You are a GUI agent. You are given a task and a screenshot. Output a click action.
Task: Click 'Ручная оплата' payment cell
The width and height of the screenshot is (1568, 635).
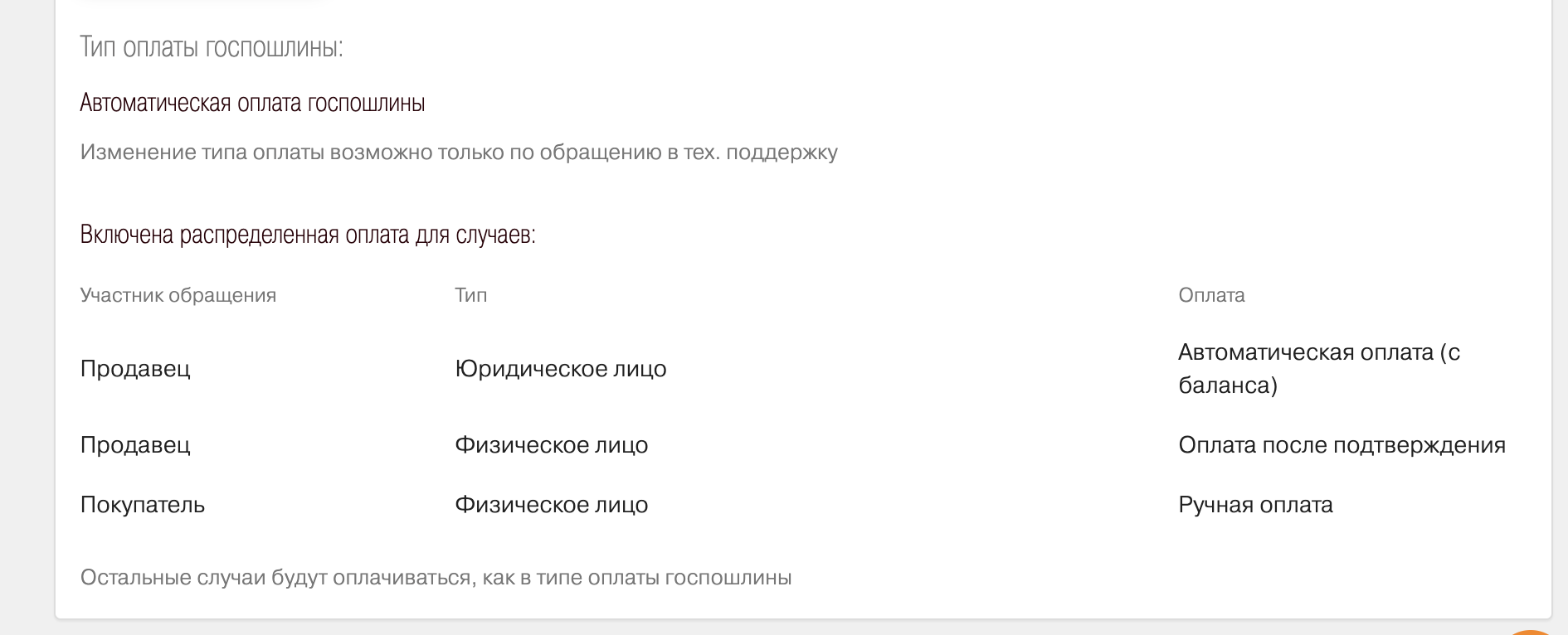click(x=1255, y=505)
